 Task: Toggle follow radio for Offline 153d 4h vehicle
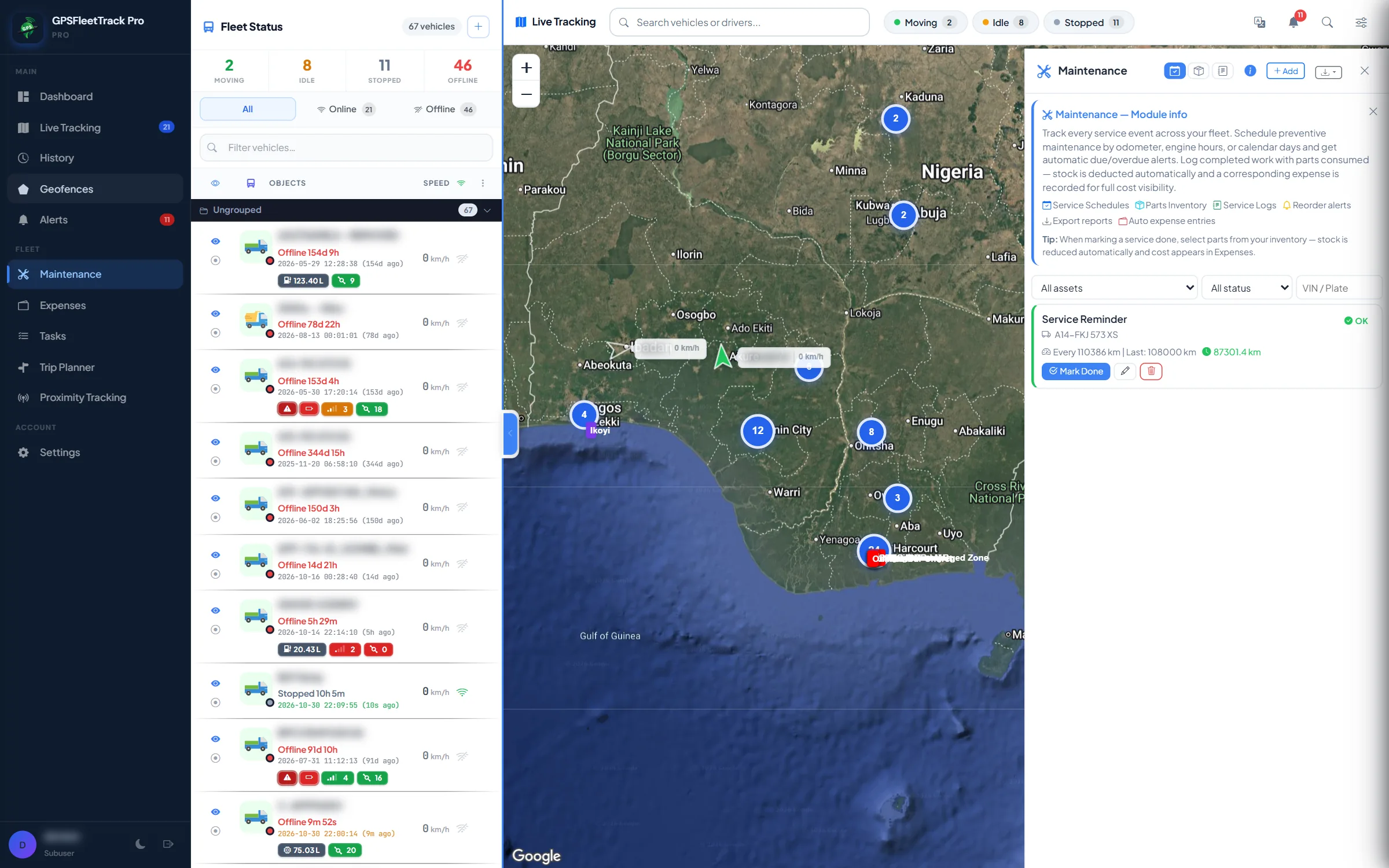tap(215, 389)
